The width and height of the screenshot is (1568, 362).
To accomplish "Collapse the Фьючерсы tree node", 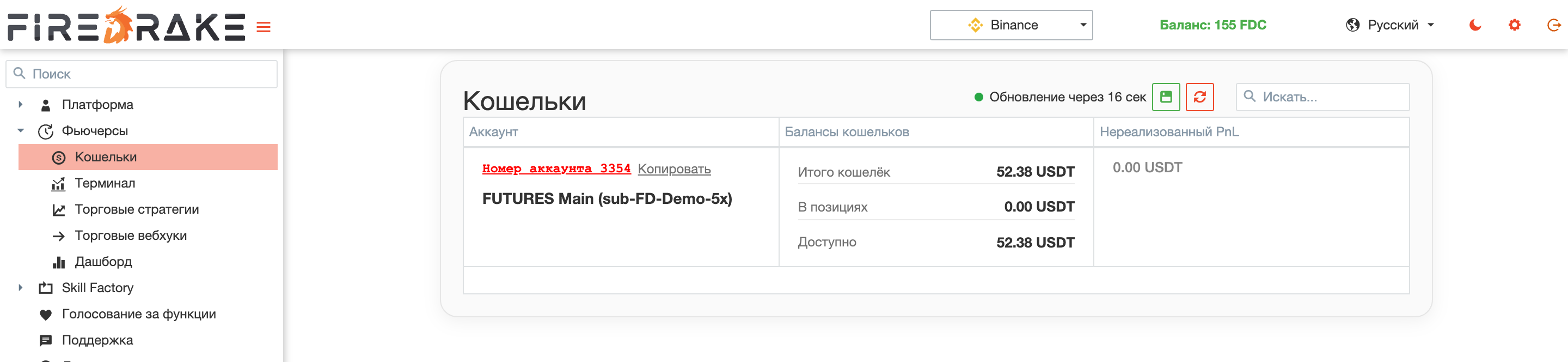I will (x=21, y=130).
